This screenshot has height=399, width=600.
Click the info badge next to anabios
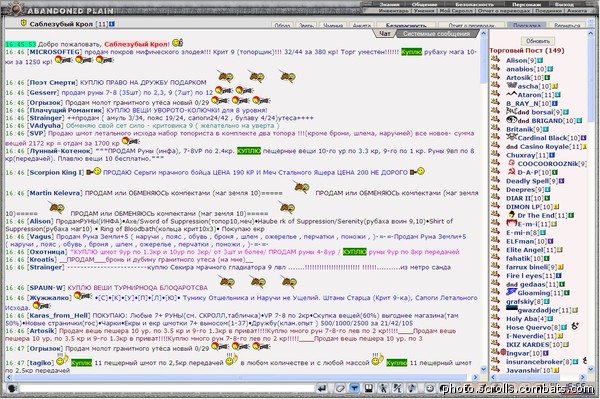coord(550,69)
